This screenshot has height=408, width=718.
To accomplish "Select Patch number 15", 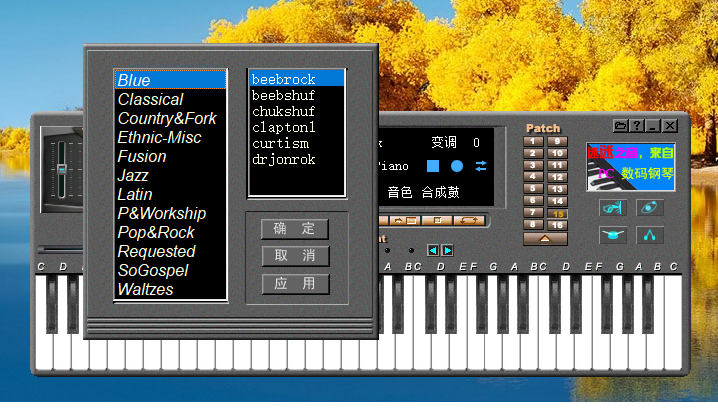I will point(557,214).
